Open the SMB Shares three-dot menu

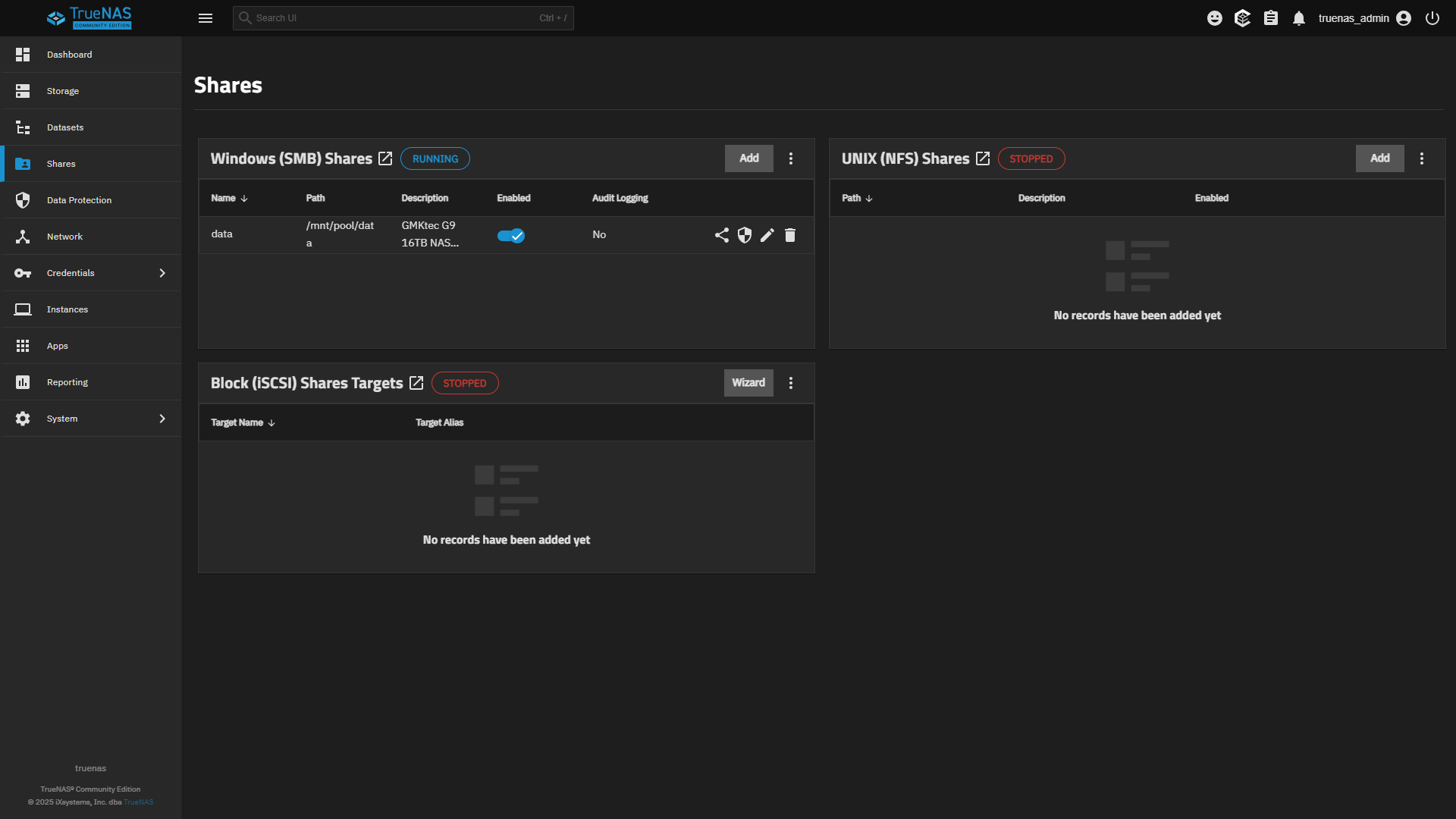pos(790,158)
